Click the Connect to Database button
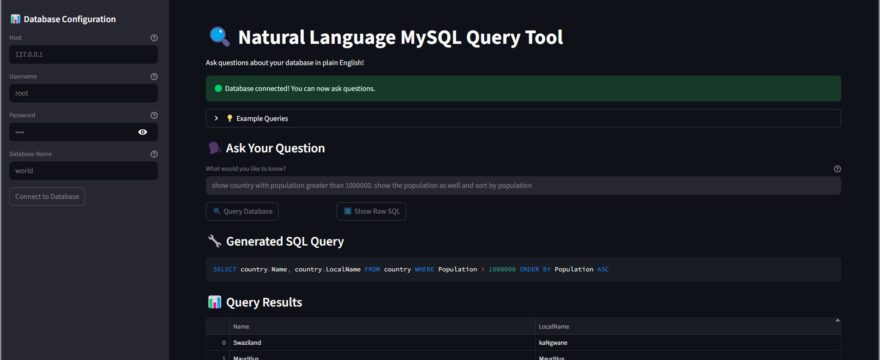Screen dimensions: 880x360 click(47, 197)
